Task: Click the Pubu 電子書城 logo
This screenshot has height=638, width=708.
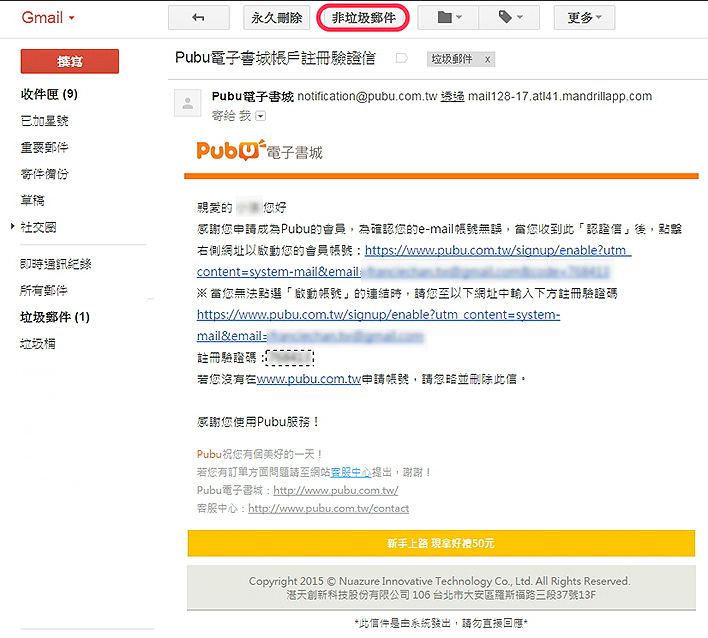Action: (x=260, y=150)
